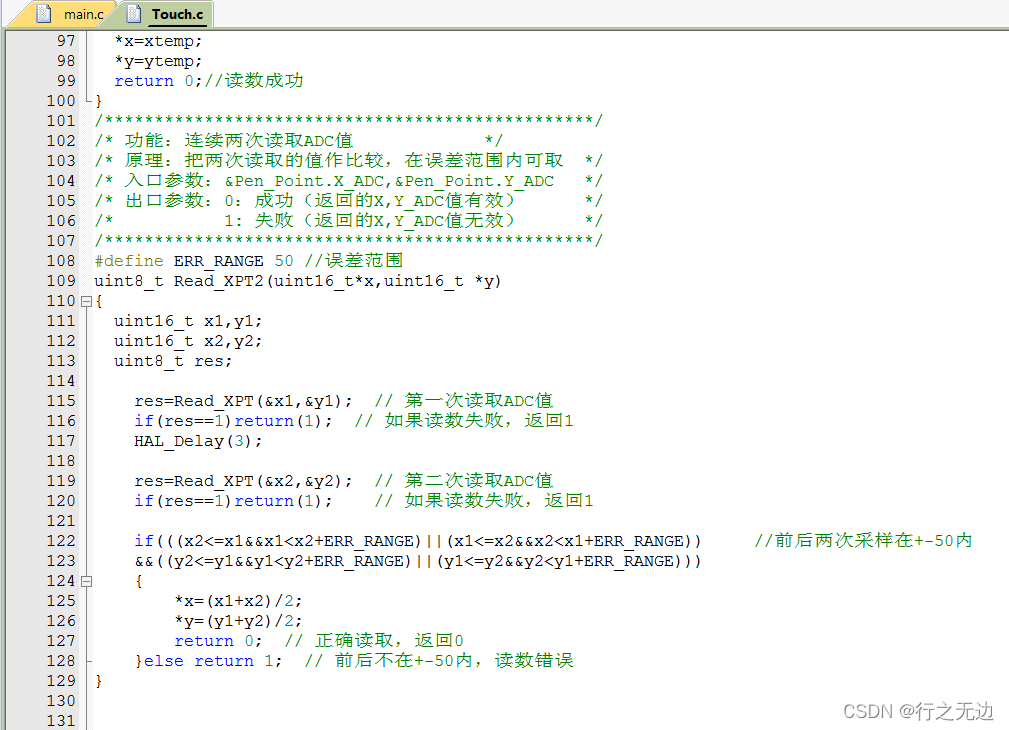Select the Touch.c tab
The width and height of the screenshot is (1009, 730).
[166, 14]
